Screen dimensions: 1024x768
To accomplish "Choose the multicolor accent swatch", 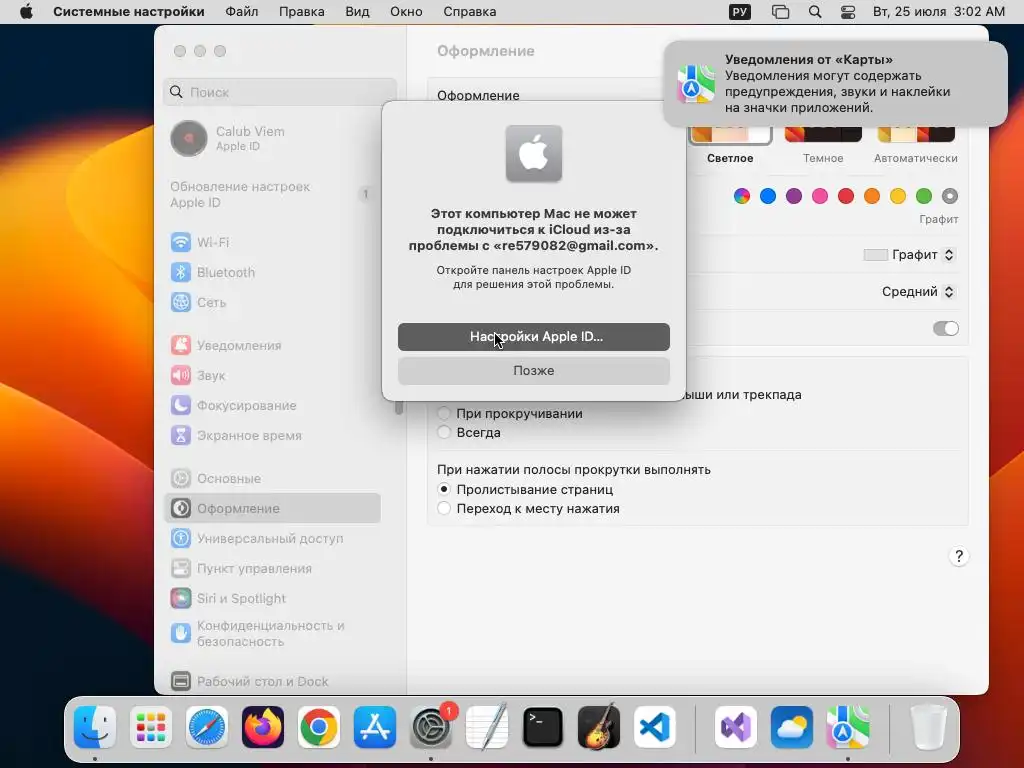I will tap(742, 196).
